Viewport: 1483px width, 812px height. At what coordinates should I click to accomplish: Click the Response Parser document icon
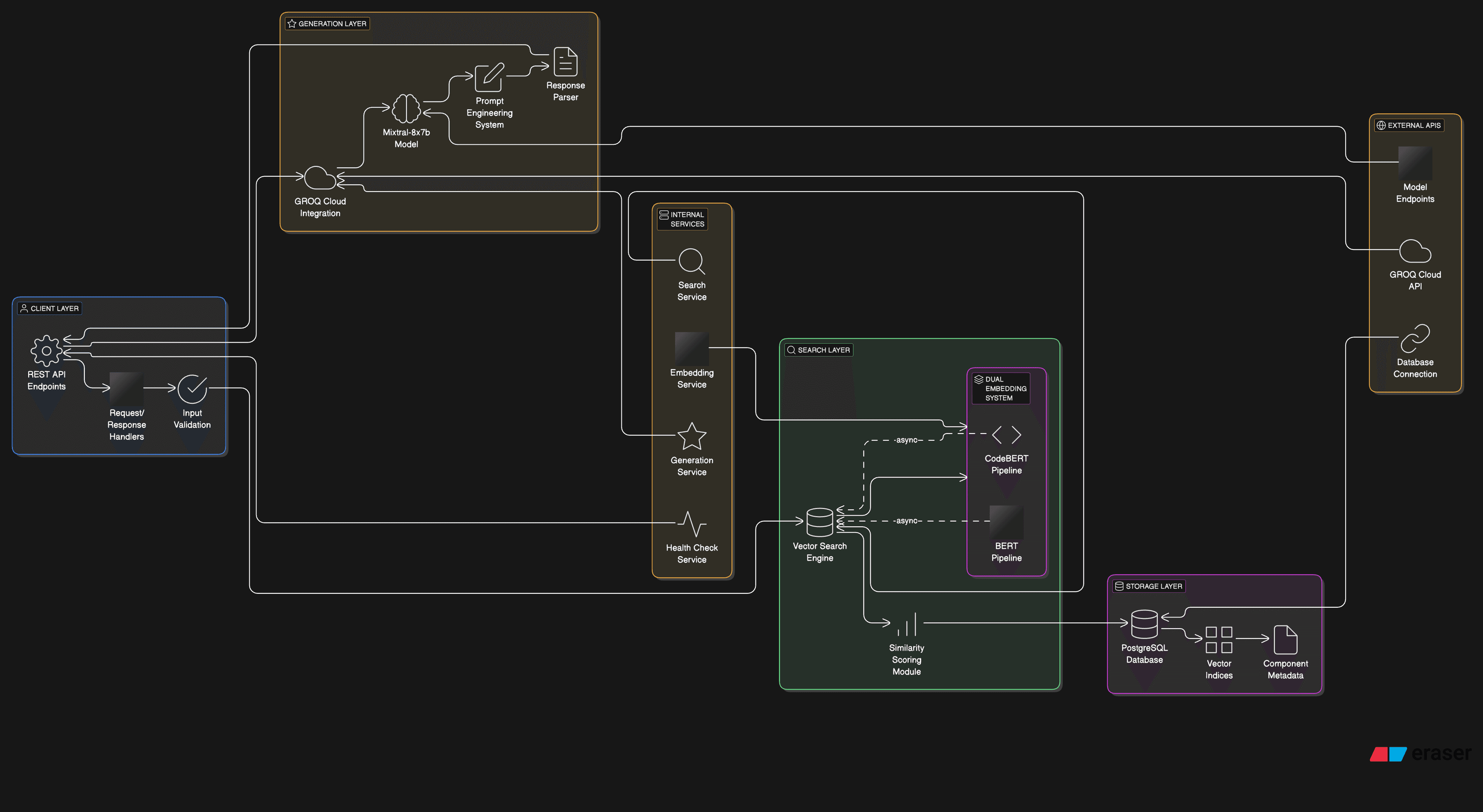(x=566, y=63)
